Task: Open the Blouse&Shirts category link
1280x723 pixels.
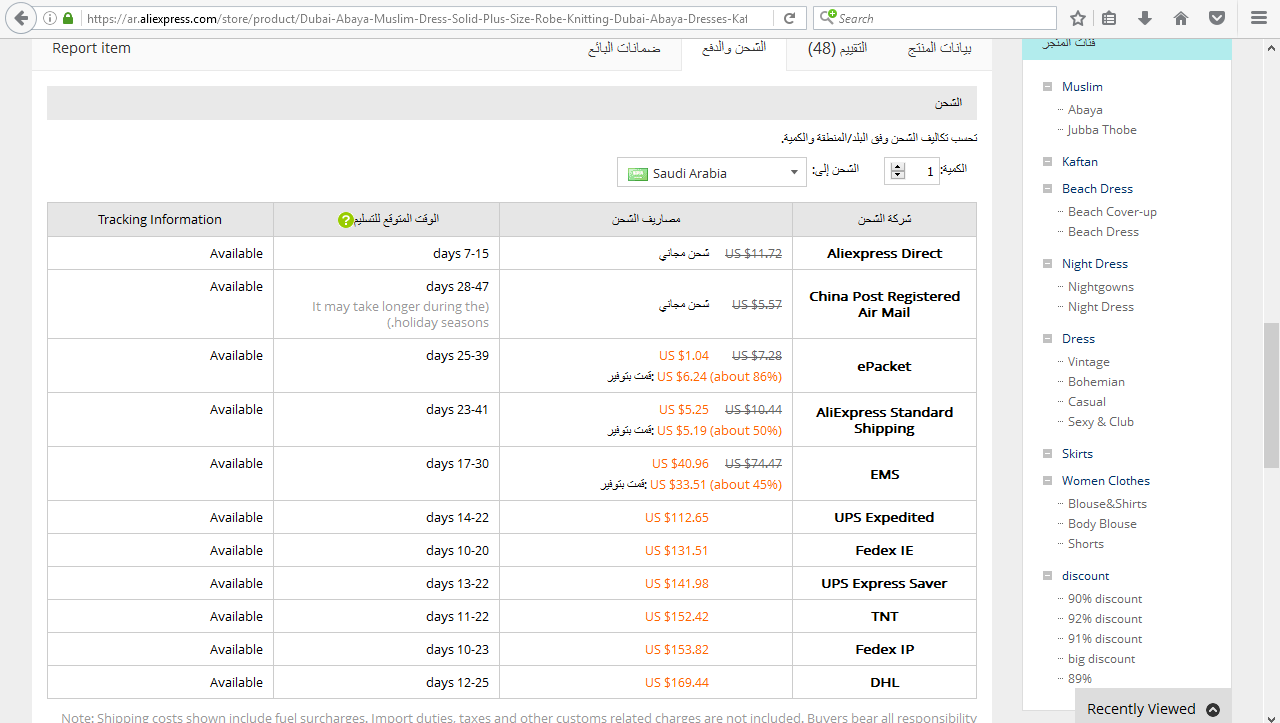Action: tap(1107, 504)
